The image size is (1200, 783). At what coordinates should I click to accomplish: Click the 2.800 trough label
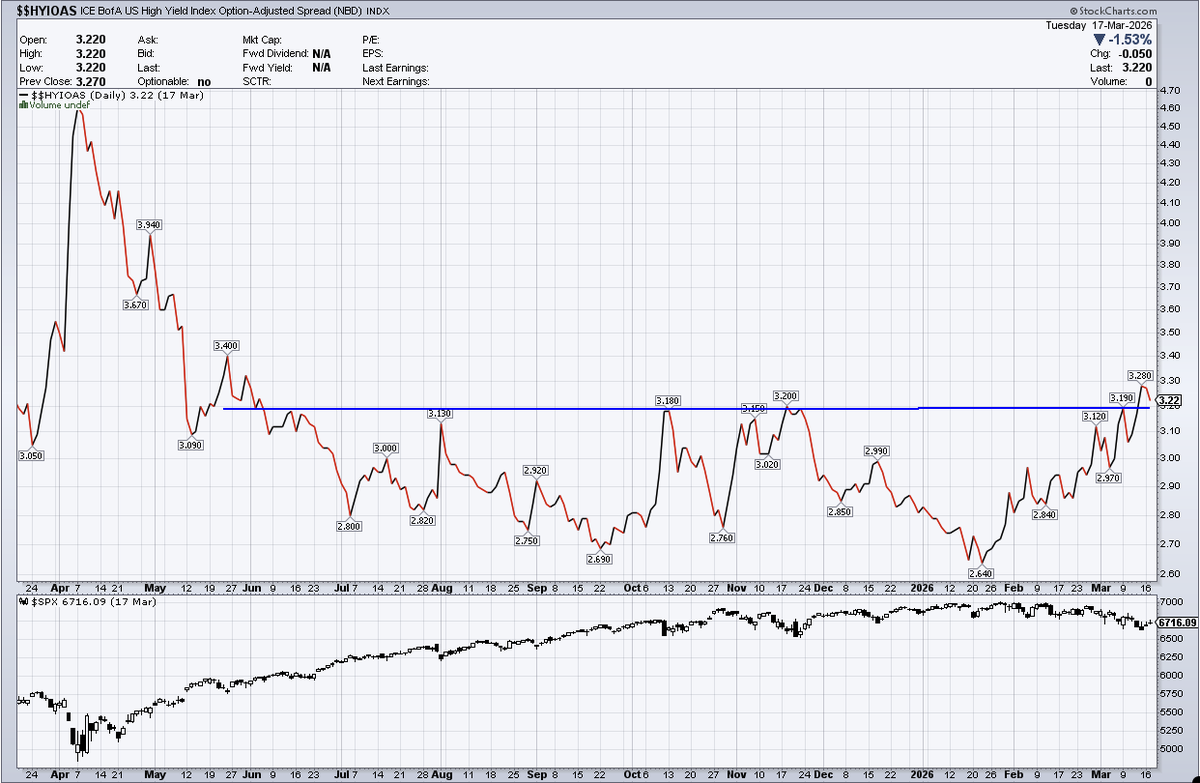[x=350, y=525]
